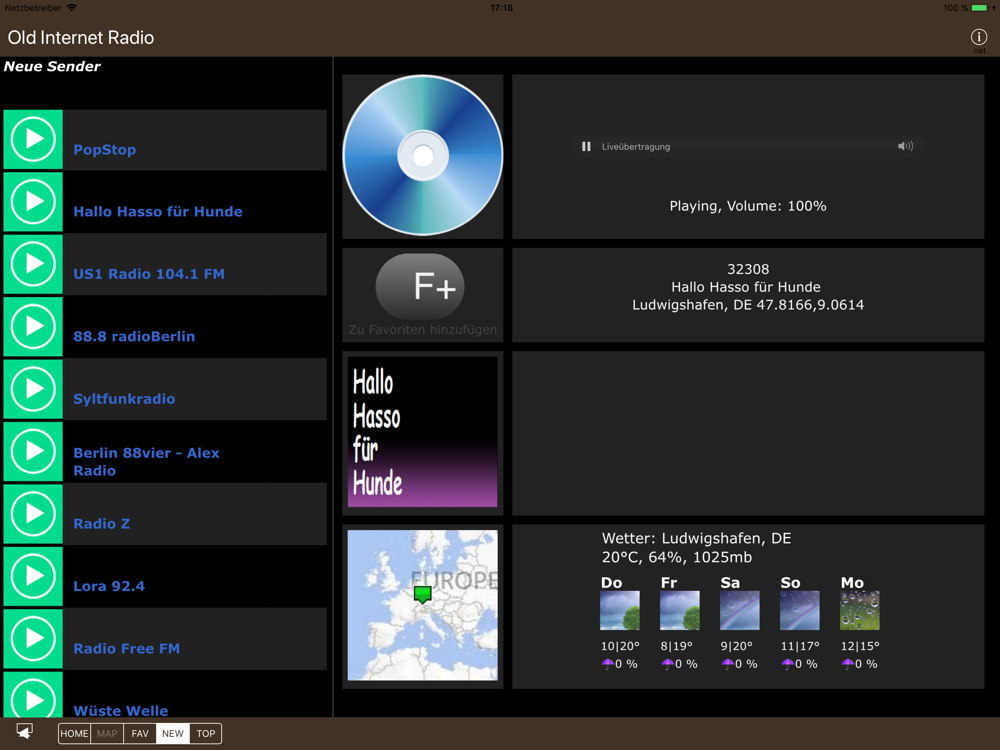This screenshot has width=1000, height=750.
Task: Click the 20°C, 64%, 1025mb weather reading
Action: (x=677, y=557)
